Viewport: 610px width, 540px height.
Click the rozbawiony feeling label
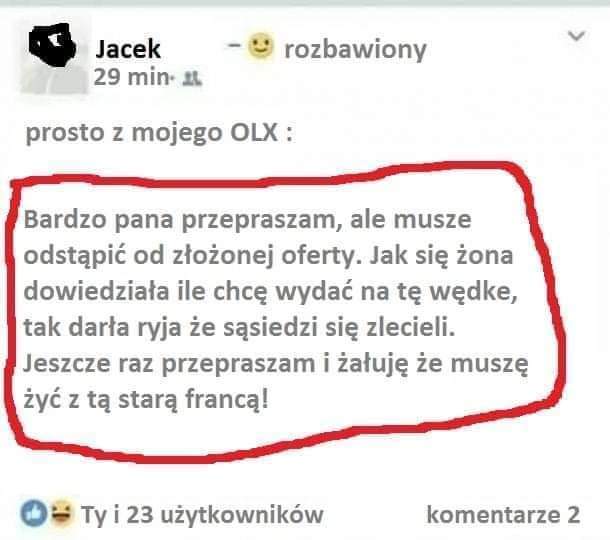[x=356, y=50]
